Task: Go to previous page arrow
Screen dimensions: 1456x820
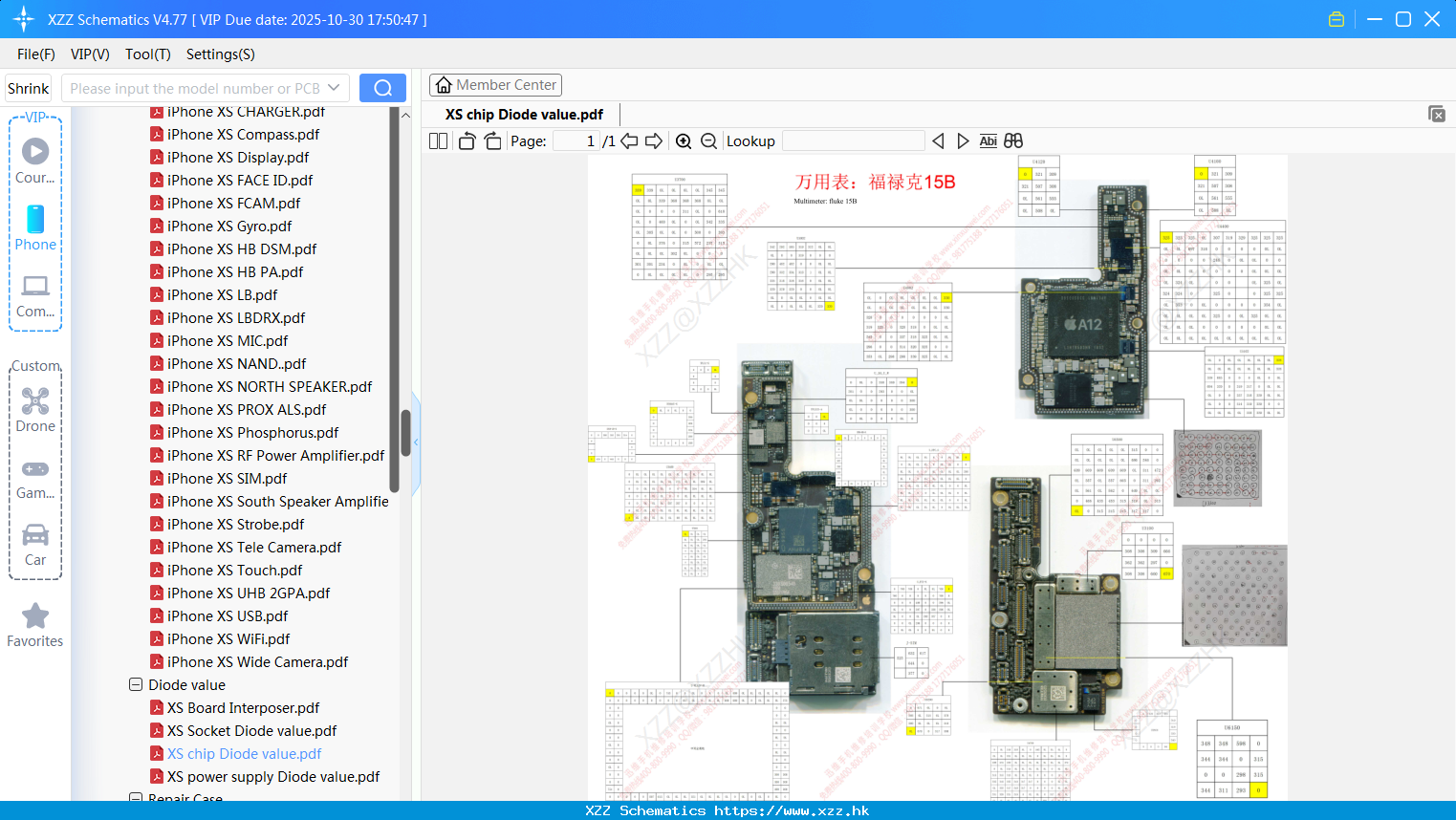Action: (629, 141)
